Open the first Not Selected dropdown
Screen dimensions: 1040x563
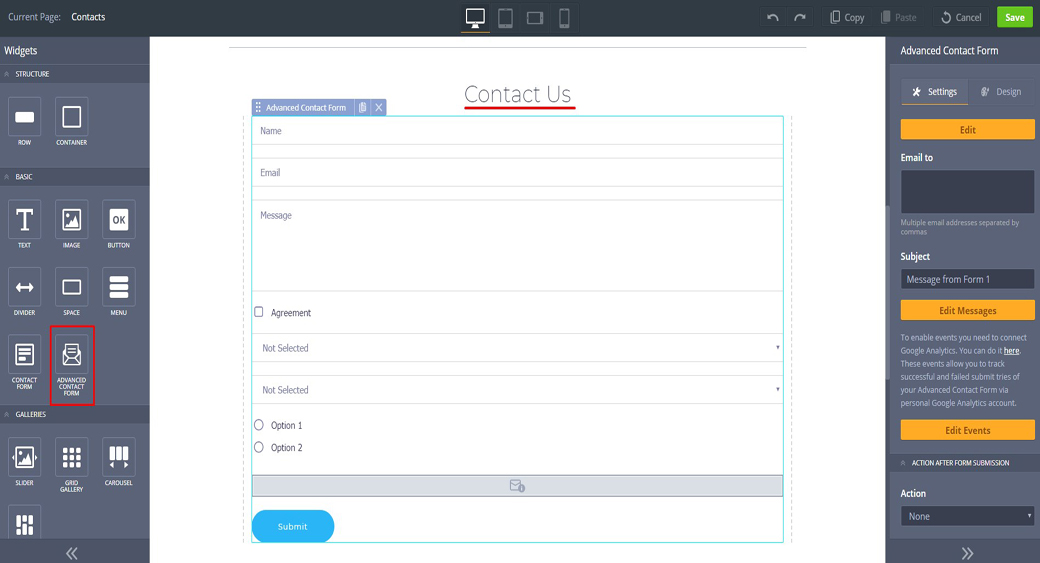pos(516,348)
